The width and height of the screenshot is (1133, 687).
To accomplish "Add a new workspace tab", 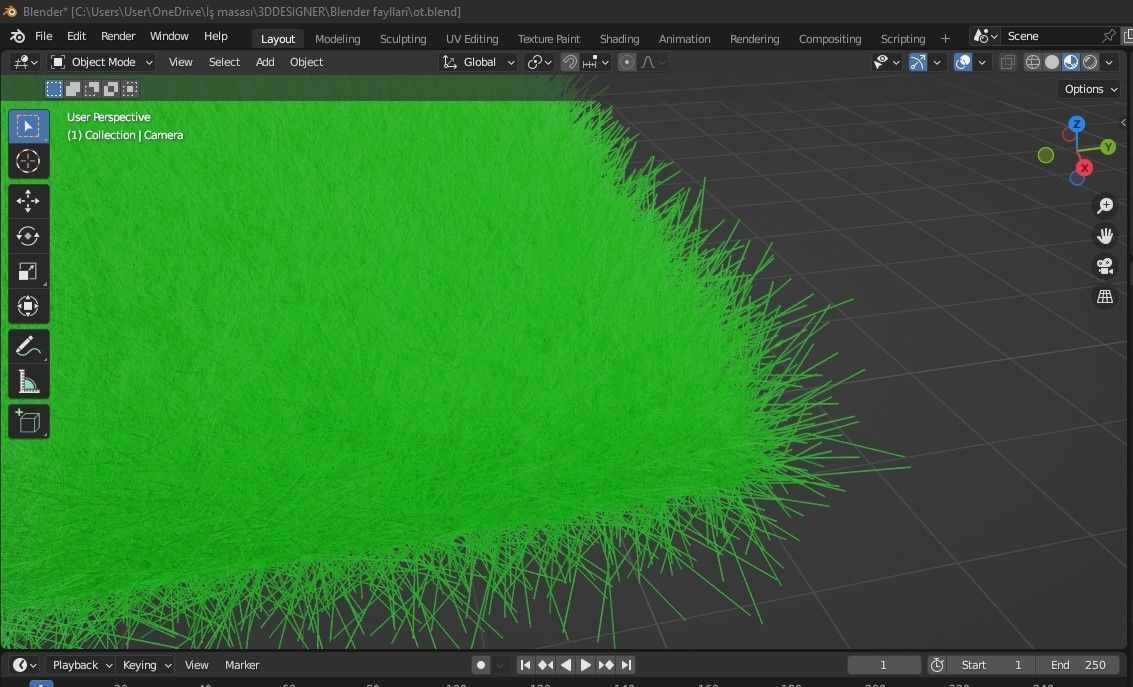I will pyautogui.click(x=945, y=39).
